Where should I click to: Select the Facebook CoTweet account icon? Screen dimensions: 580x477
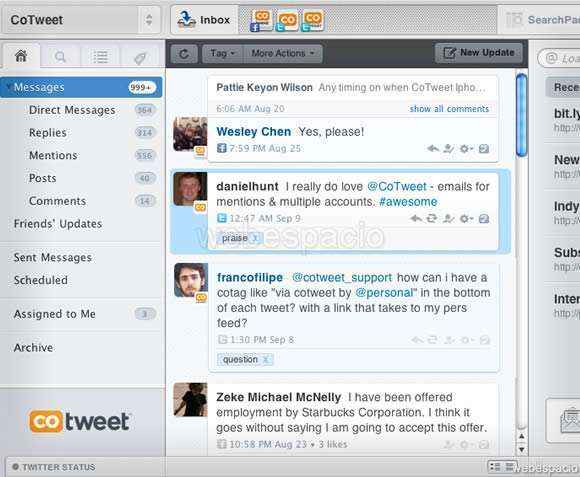[262, 20]
